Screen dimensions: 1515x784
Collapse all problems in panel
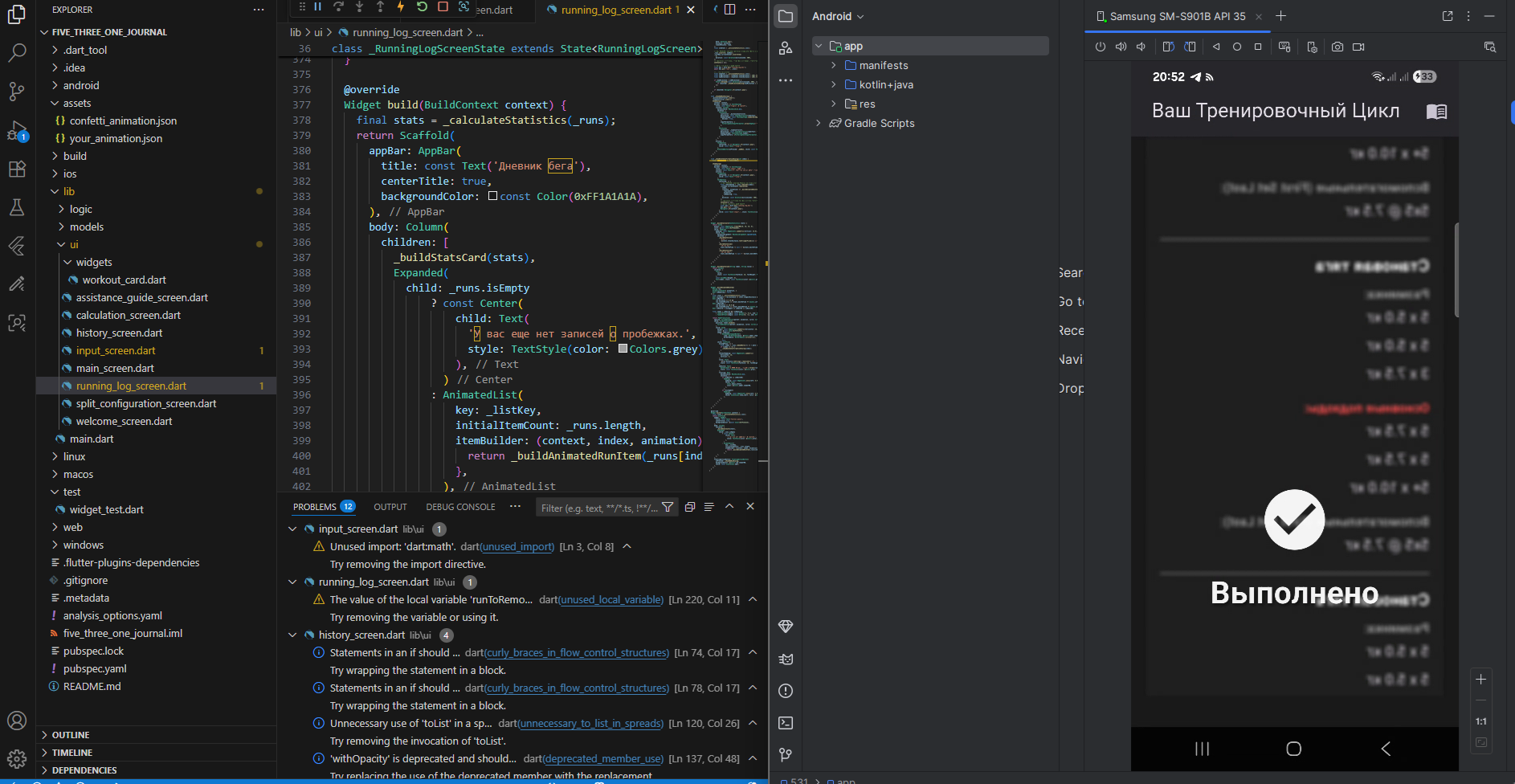click(x=689, y=507)
